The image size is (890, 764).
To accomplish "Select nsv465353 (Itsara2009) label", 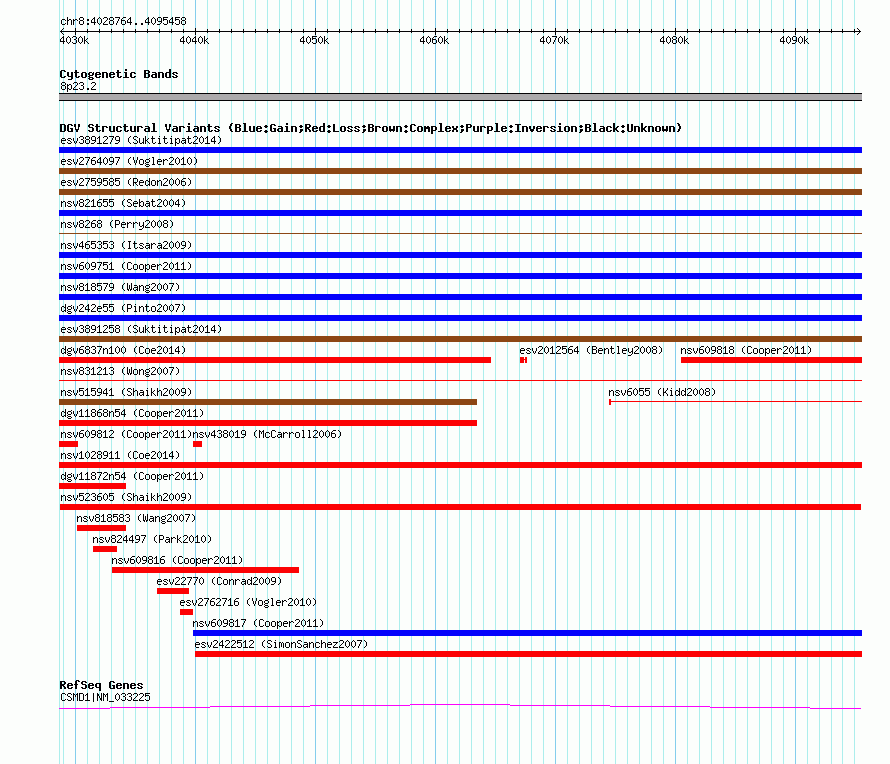I will point(126,245).
